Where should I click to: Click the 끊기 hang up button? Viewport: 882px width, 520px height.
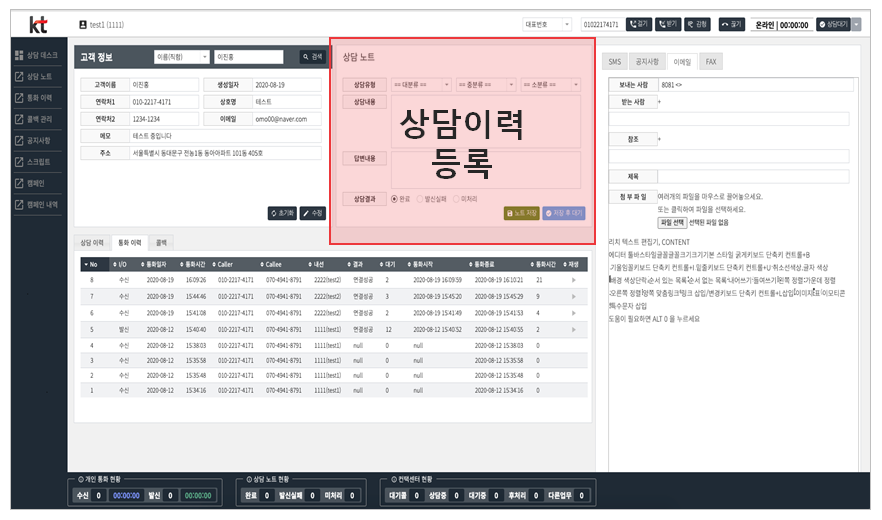click(x=732, y=24)
